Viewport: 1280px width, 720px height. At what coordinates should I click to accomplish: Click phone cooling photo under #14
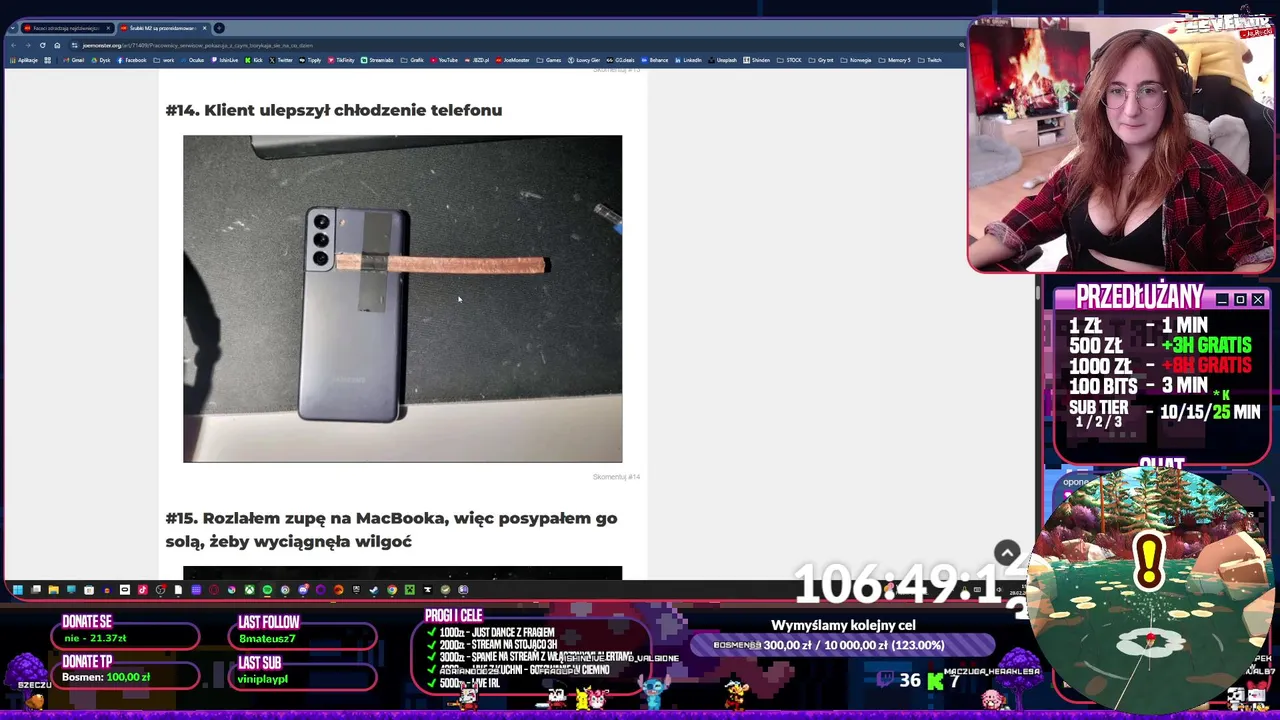[402, 299]
